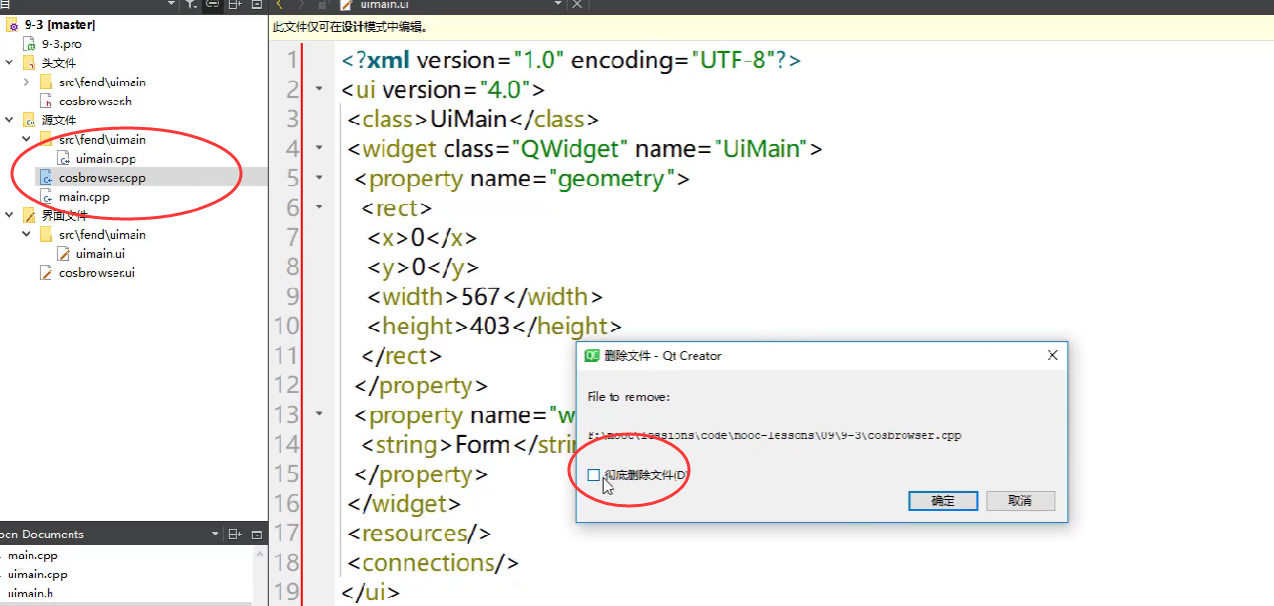Image resolution: width=1274 pixels, height=606 pixels.
Task: Split the Projects pane with the split icon
Action: pyautogui.click(x=236, y=5)
